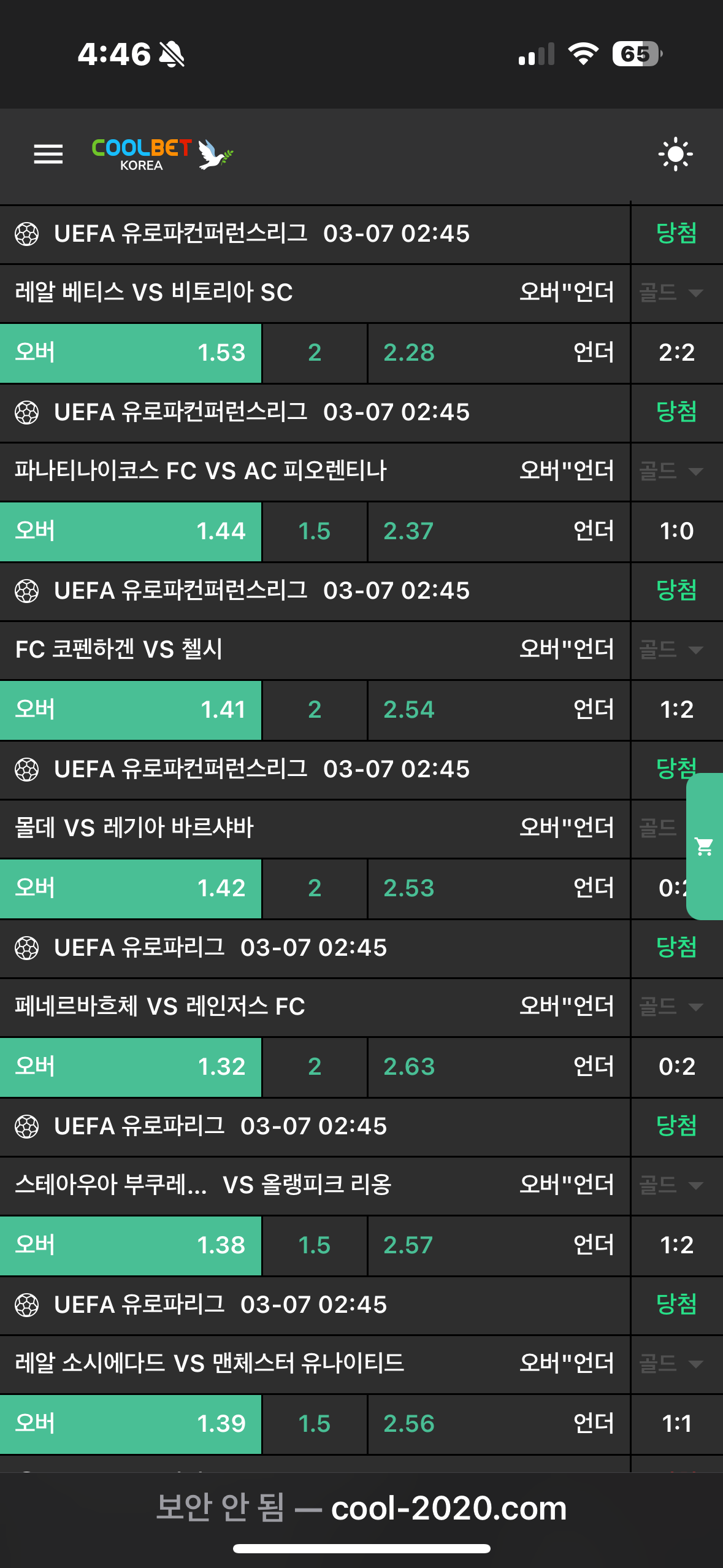The image size is (723, 1568).
Task: Tap soccer ball icon above Fenerbahçe match
Action: pyautogui.click(x=27, y=948)
